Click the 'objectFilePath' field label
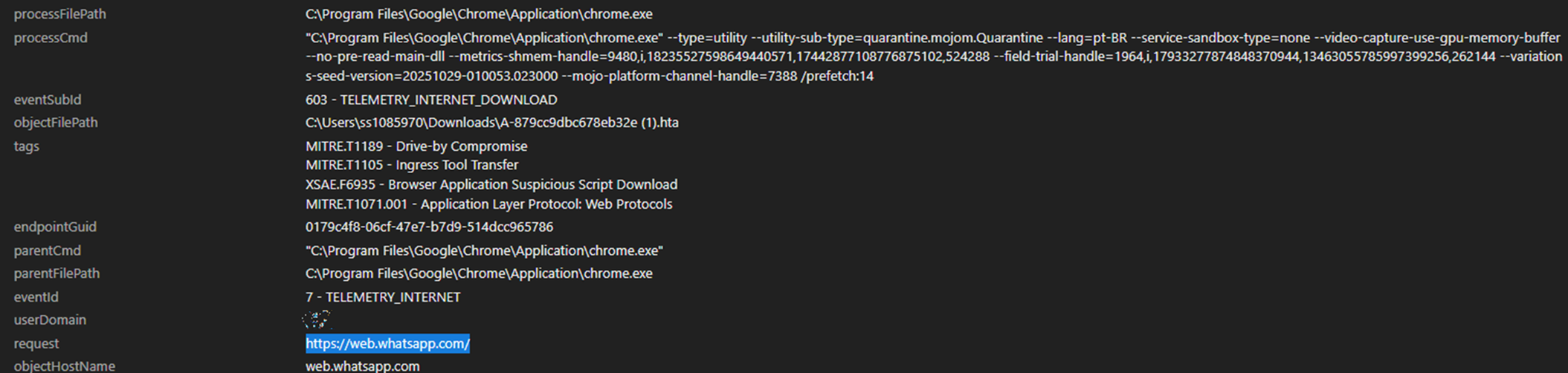 coord(56,123)
